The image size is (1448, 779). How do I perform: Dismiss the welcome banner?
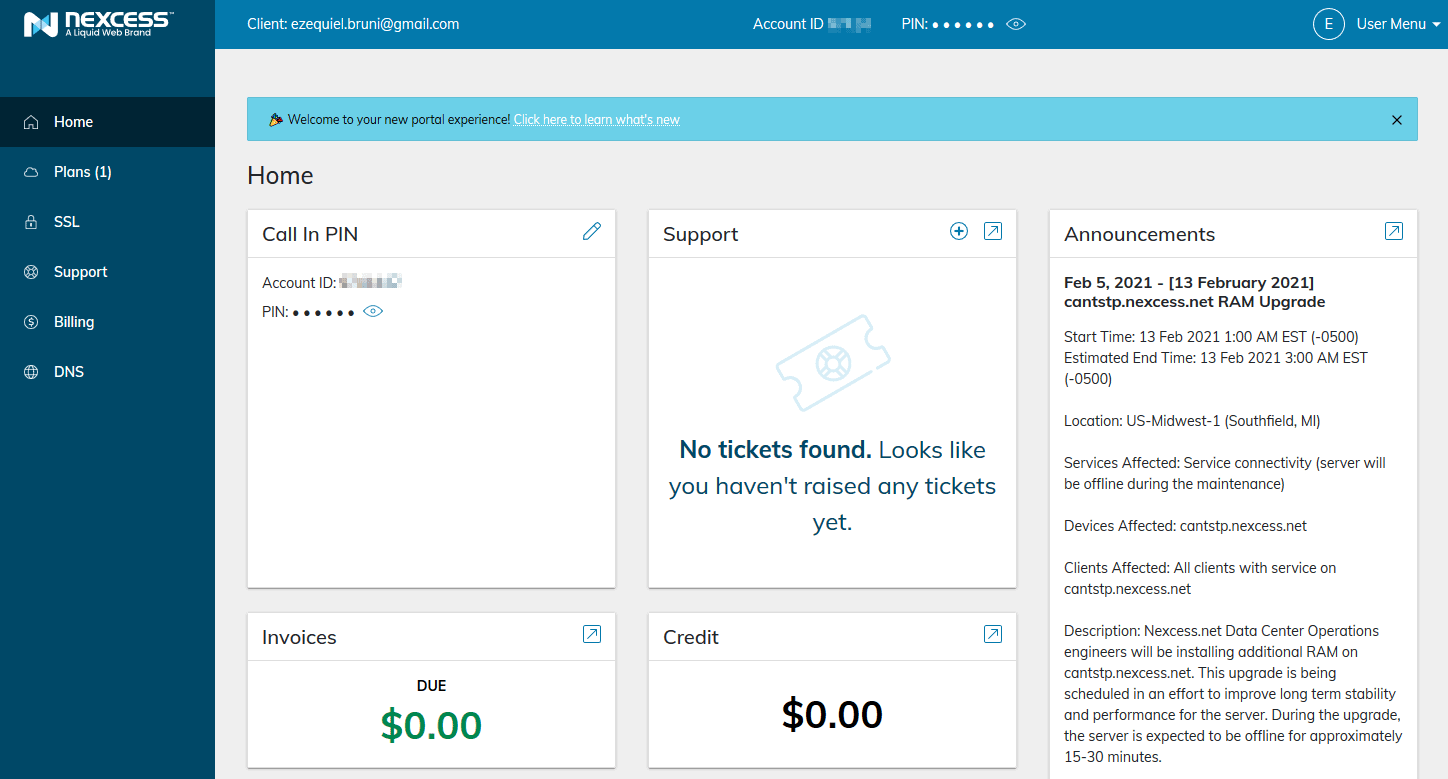pos(1397,120)
